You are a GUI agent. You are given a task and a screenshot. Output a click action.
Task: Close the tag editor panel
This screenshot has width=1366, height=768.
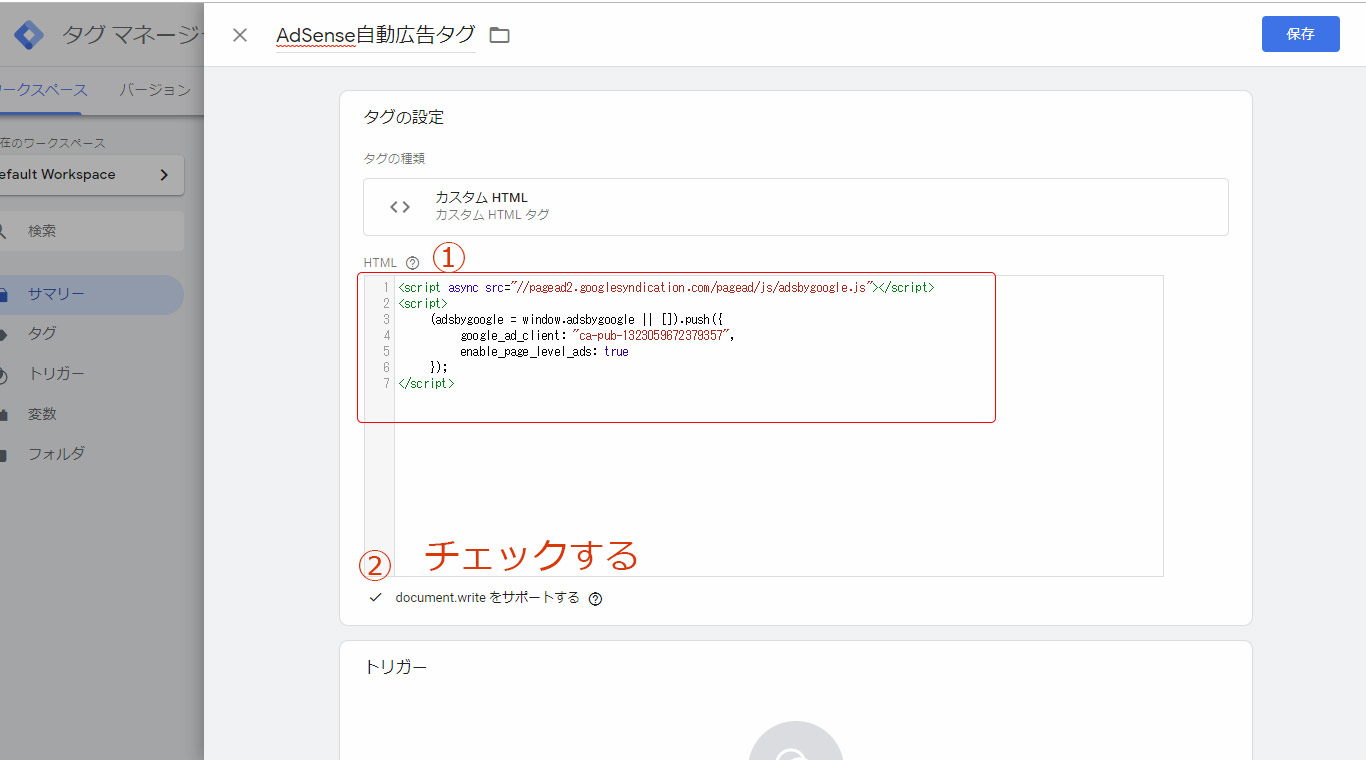pyautogui.click(x=240, y=35)
